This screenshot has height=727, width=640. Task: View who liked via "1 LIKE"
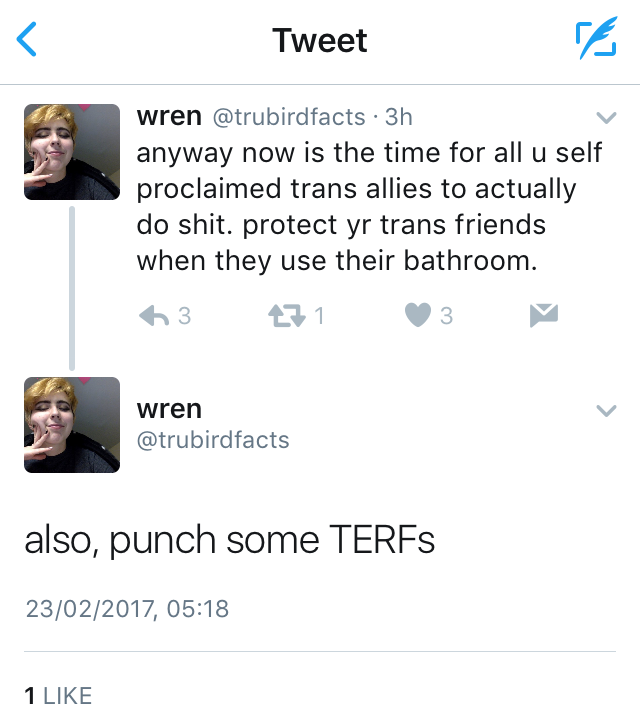[x=58, y=696]
